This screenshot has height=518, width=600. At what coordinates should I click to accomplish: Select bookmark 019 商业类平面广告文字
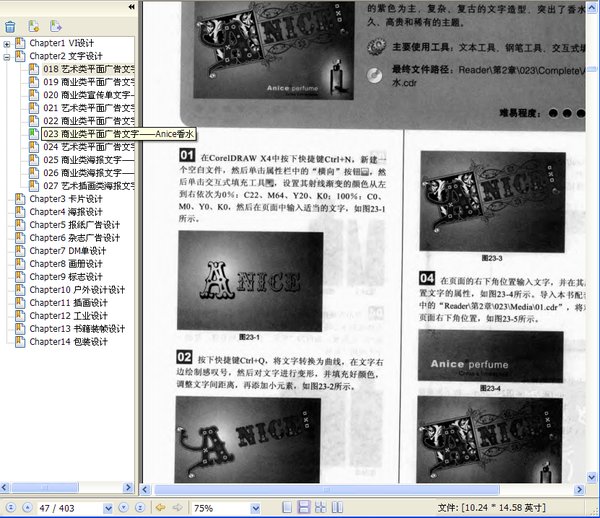pos(88,82)
